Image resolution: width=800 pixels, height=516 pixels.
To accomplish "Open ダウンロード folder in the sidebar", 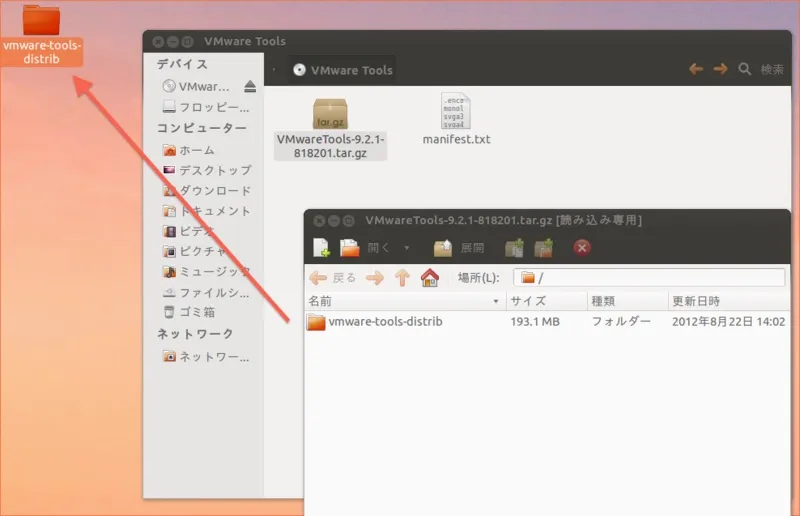I will [207, 190].
